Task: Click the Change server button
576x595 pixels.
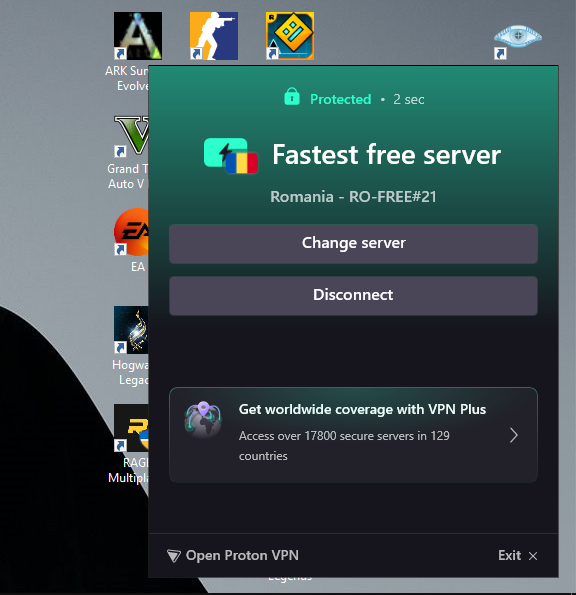Action: tap(353, 244)
